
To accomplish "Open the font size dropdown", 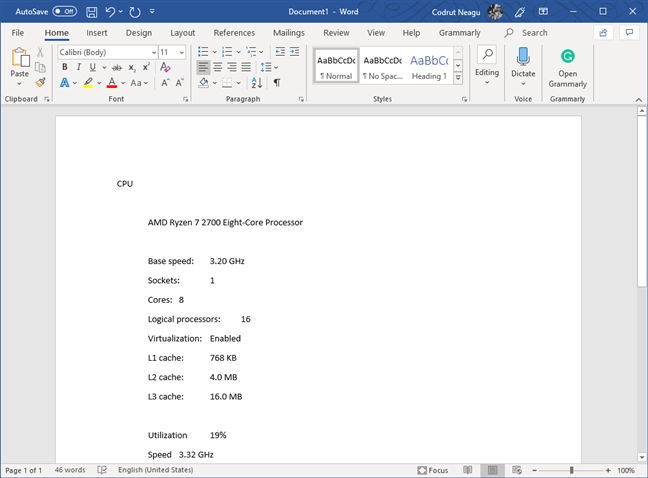I will [181, 52].
